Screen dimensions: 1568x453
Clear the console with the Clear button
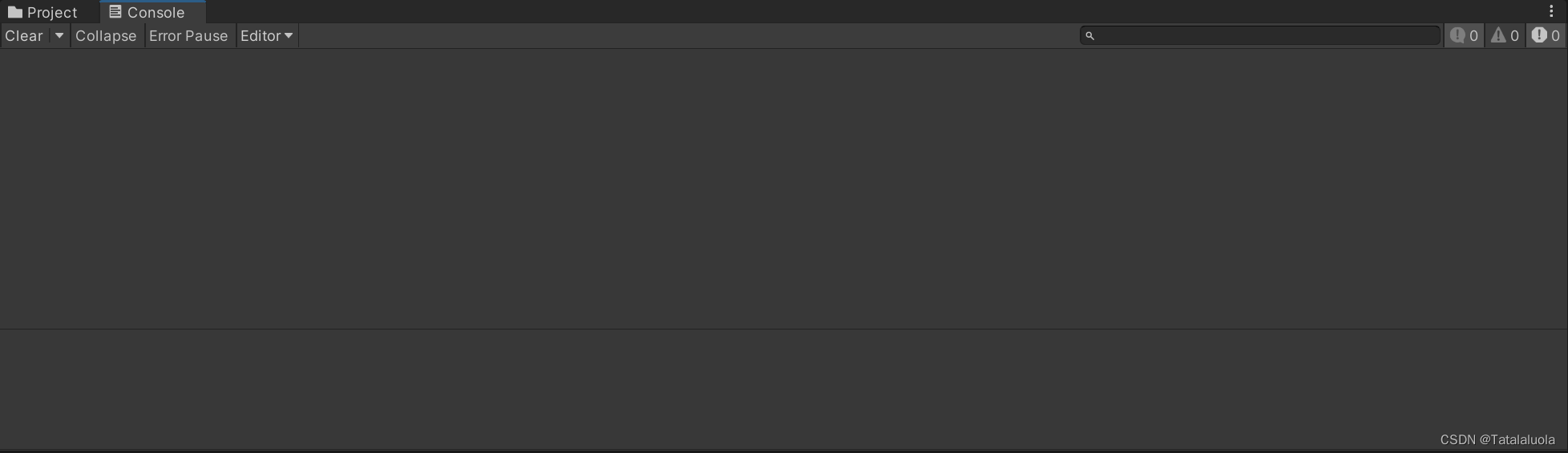pos(24,36)
